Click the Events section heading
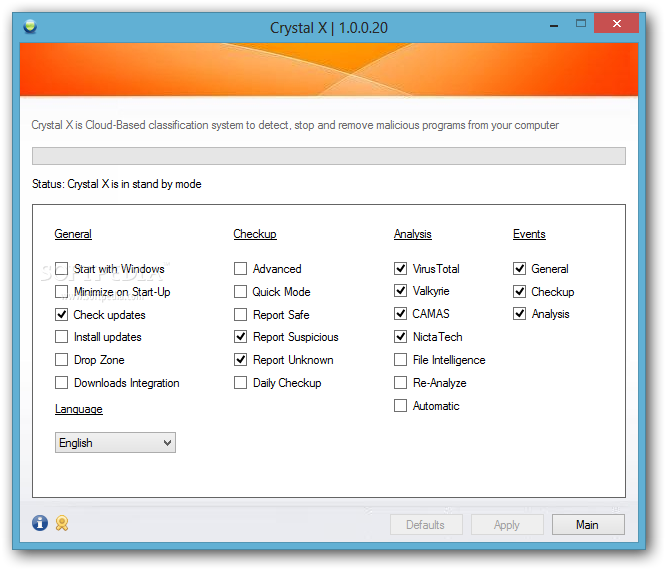666x570 pixels. [x=529, y=234]
